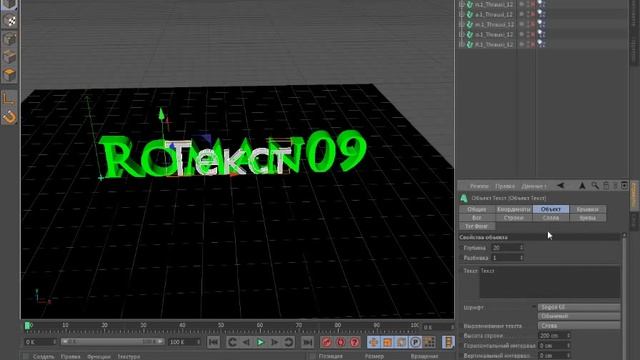
Task: Toggle attribute manager lock icon
Action: pyautogui.click(x=606, y=186)
